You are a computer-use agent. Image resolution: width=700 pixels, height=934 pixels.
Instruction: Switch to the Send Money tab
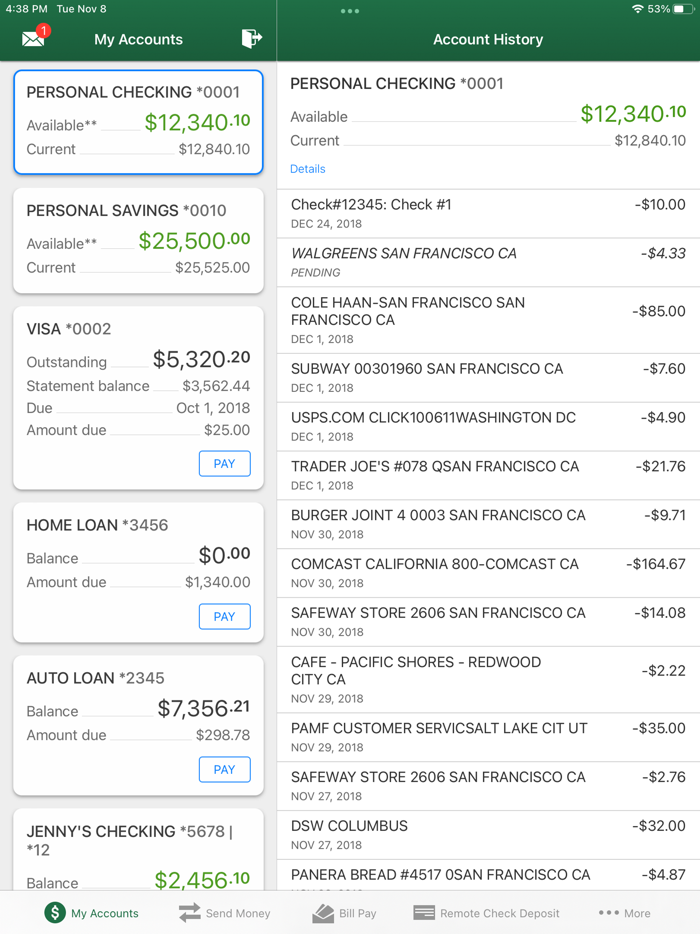224,912
